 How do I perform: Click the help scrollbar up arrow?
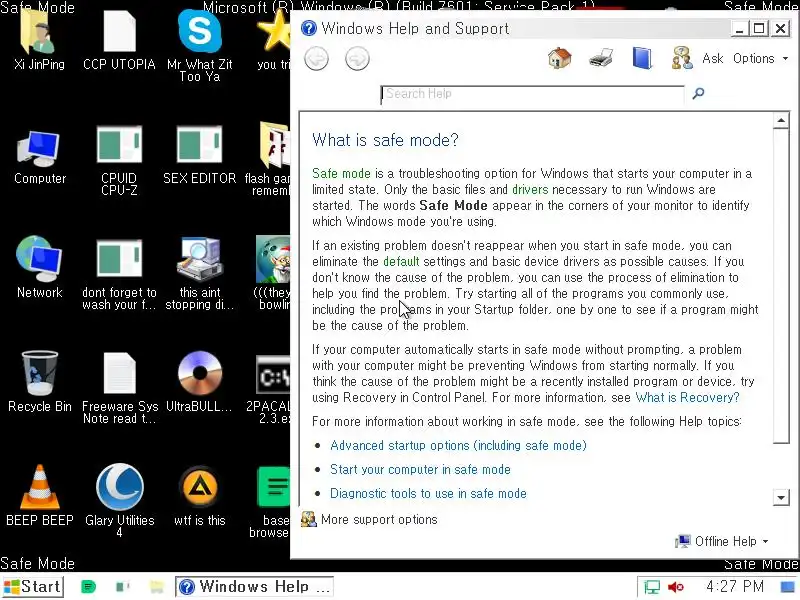point(781,121)
